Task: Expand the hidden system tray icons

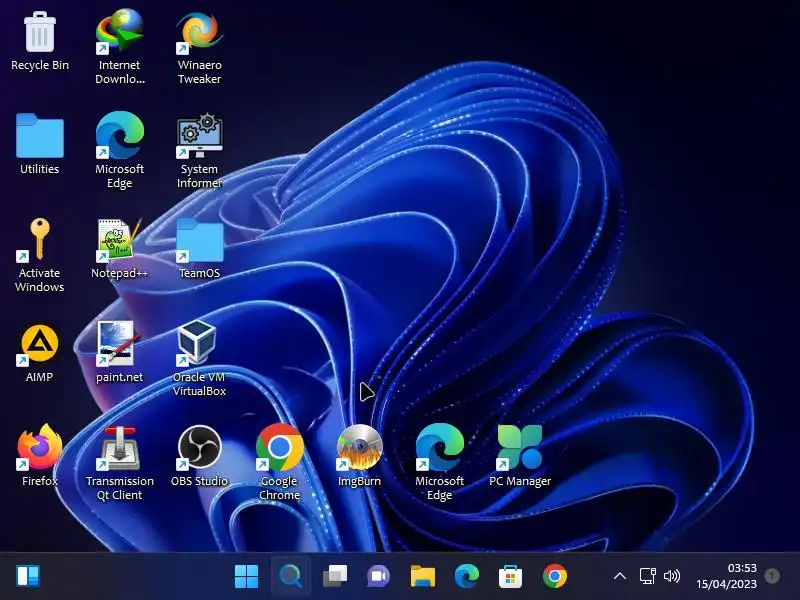Action: pos(620,577)
